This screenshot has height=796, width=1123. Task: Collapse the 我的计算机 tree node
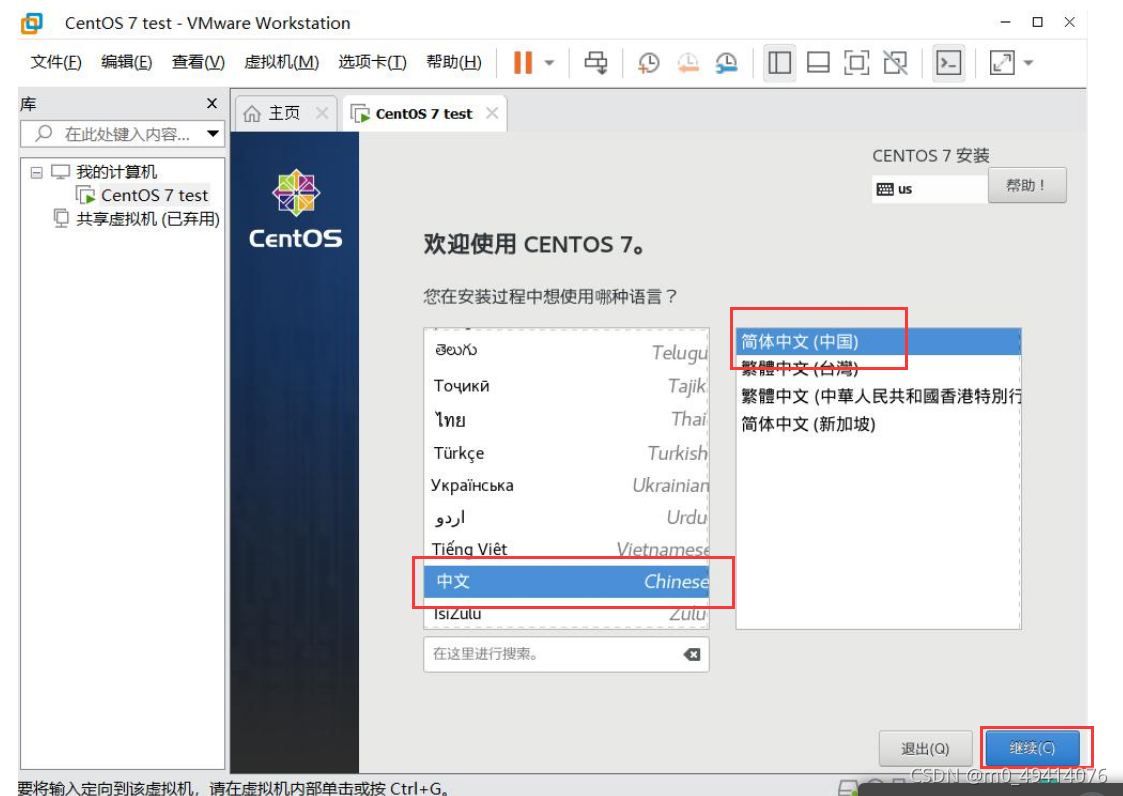pyautogui.click(x=37, y=172)
